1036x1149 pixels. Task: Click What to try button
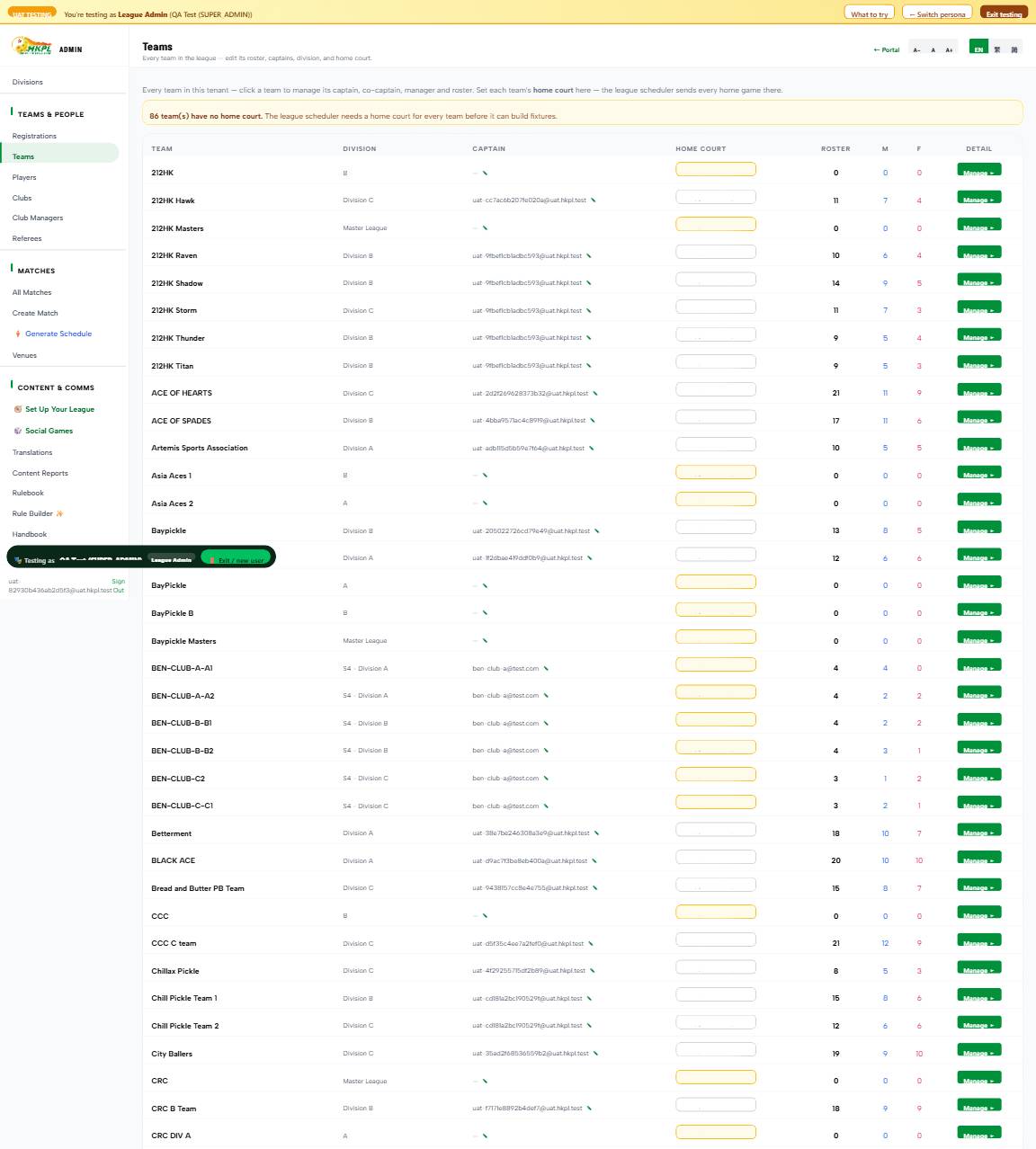point(870,13)
